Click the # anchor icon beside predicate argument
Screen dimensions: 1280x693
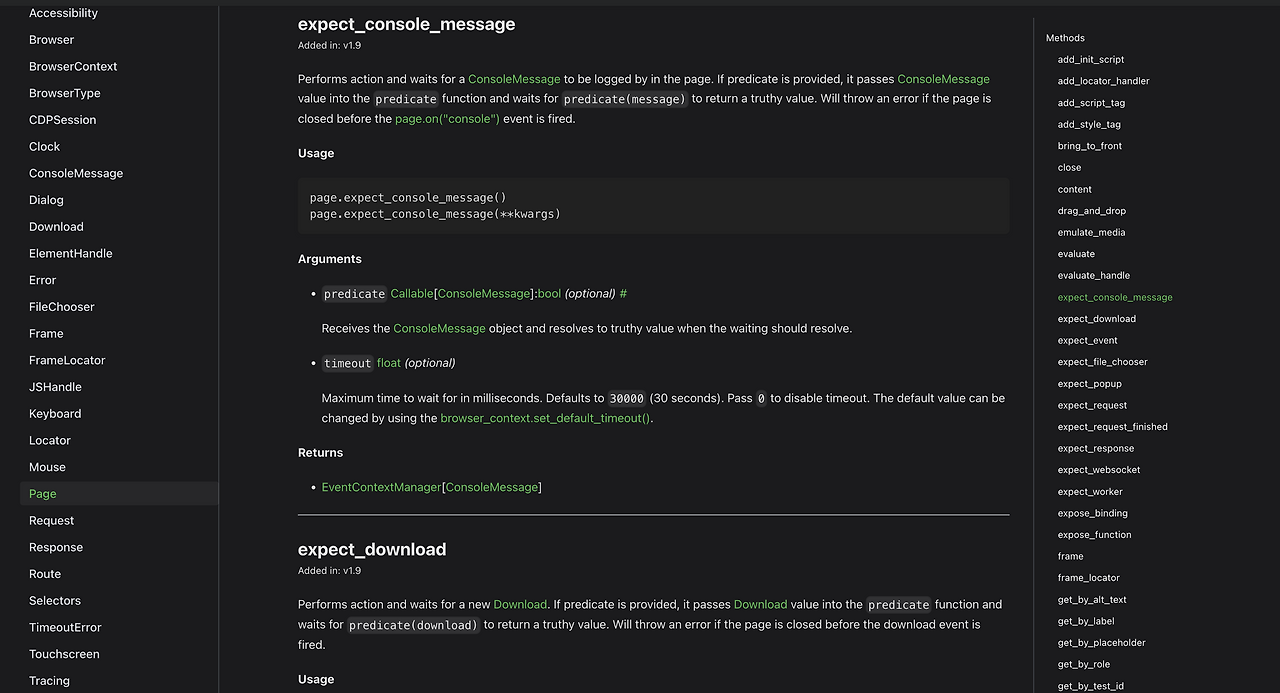point(623,293)
